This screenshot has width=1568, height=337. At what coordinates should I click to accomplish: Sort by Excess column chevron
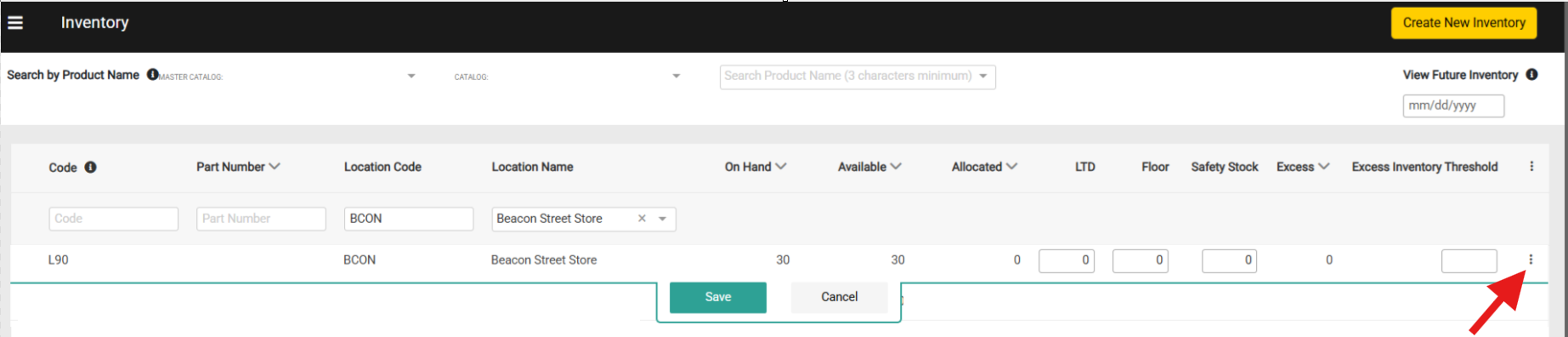point(1324,167)
